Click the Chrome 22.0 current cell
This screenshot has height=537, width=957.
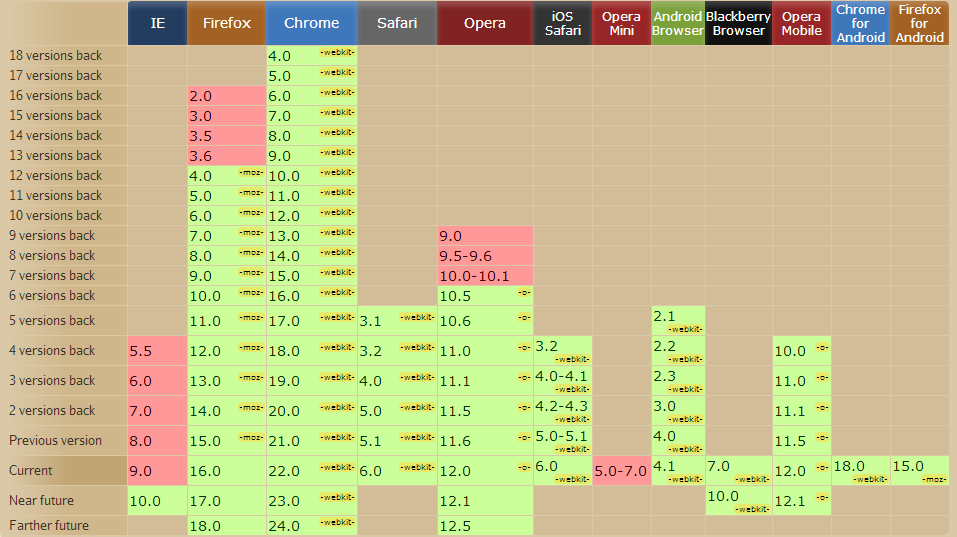click(311, 470)
